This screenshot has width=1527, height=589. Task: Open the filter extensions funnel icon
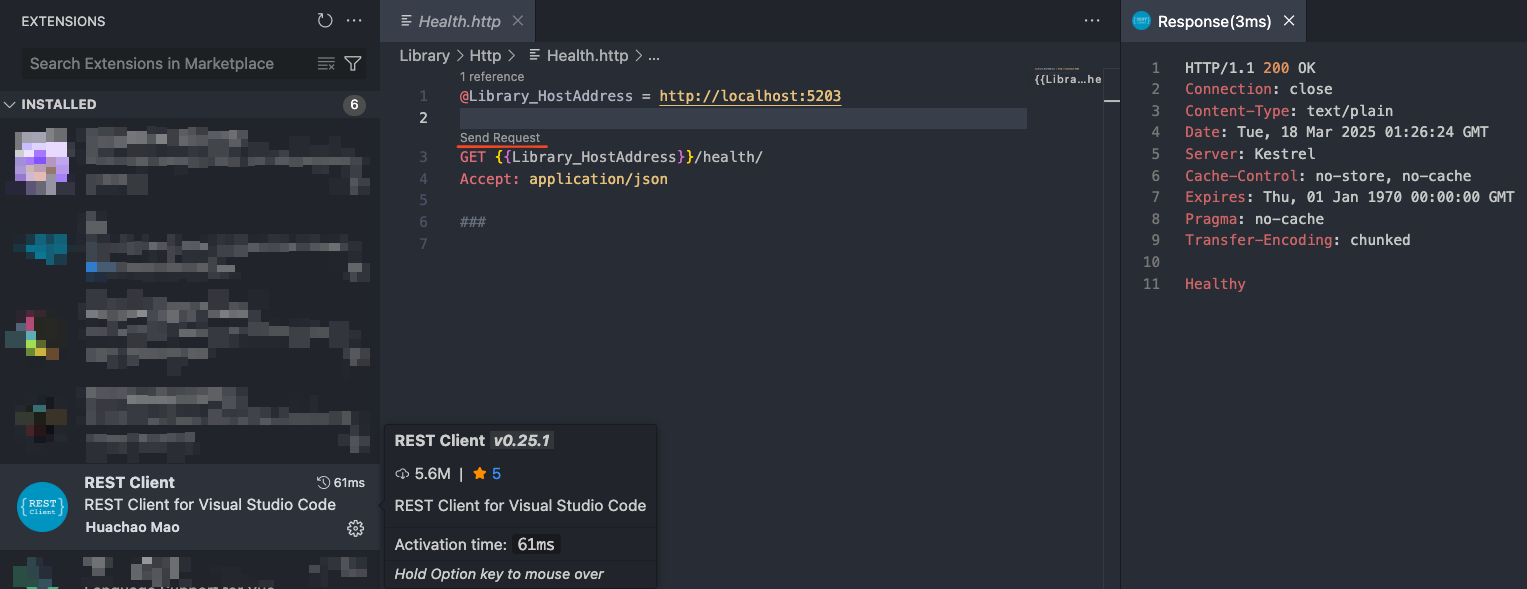click(x=352, y=63)
